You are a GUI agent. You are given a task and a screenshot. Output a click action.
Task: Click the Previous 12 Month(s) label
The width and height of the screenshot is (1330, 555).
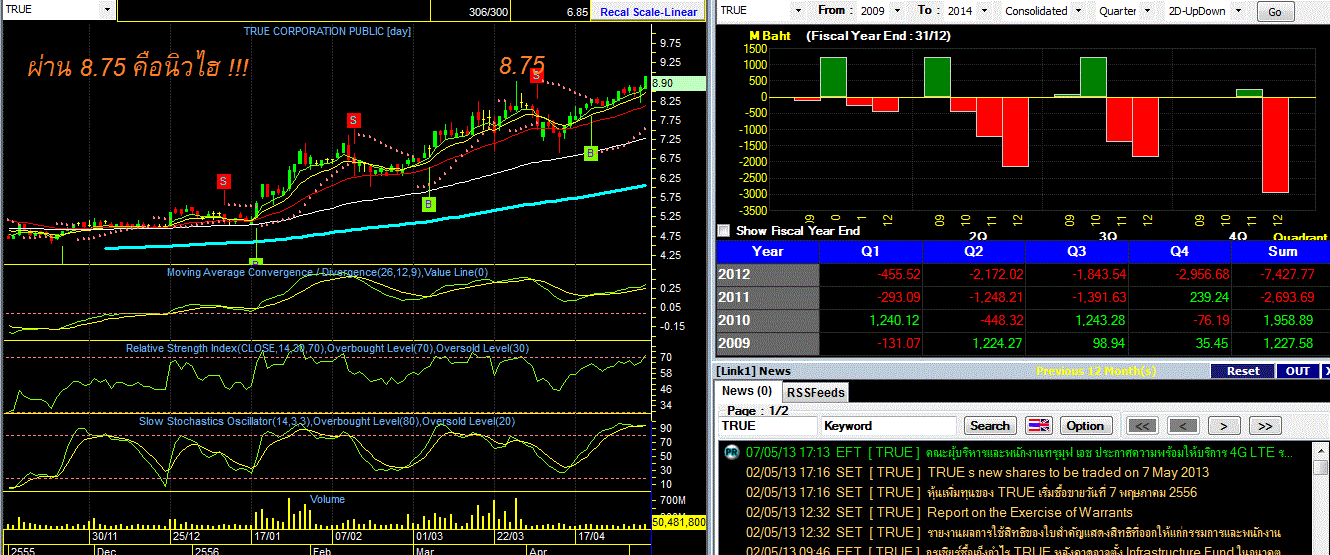coord(1096,371)
